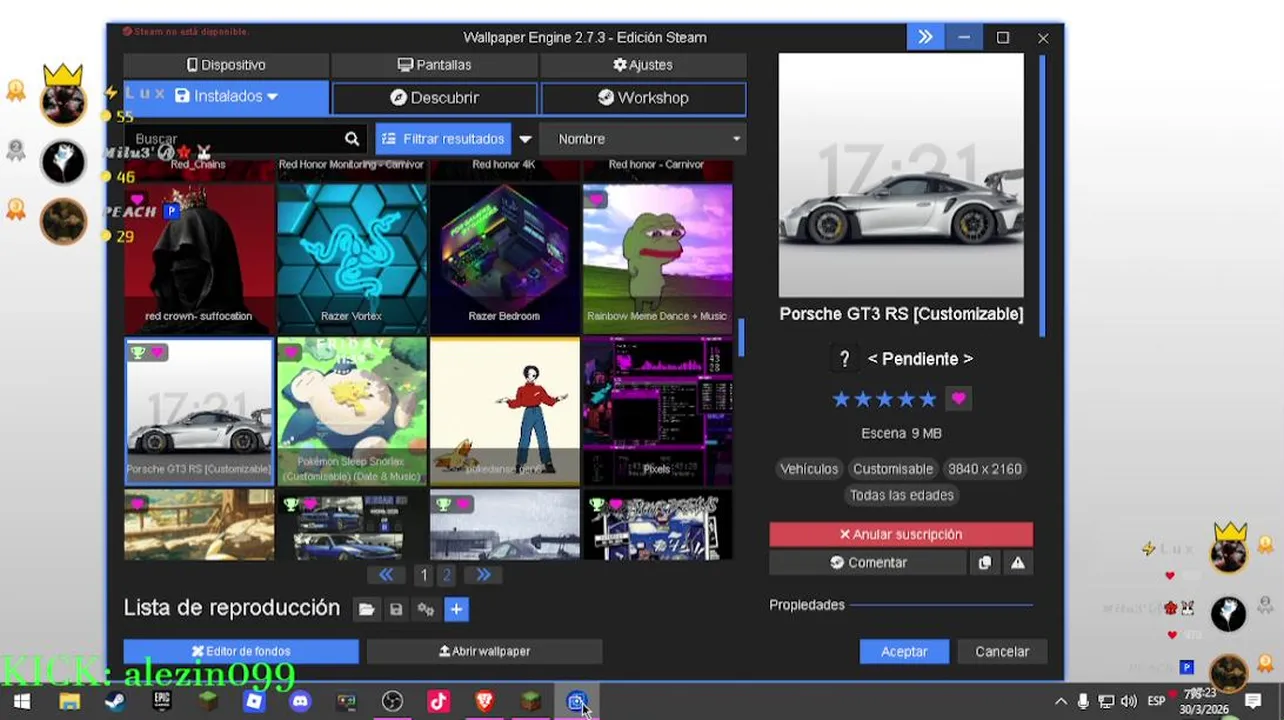Save playlist with floppy disk icon

point(396,609)
